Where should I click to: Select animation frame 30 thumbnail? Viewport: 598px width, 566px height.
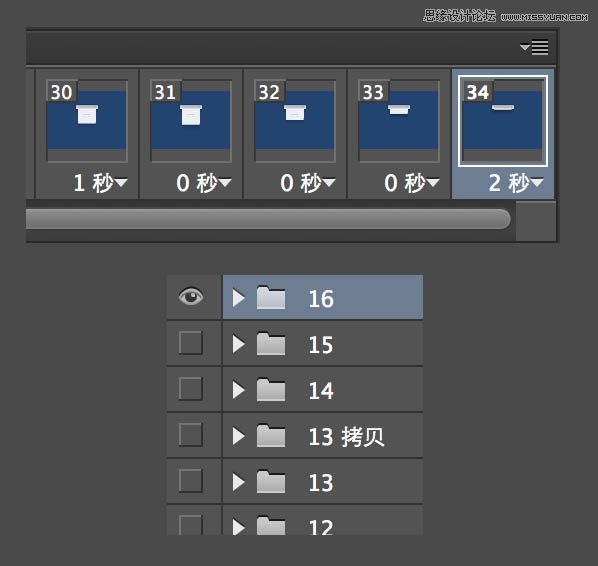87,121
